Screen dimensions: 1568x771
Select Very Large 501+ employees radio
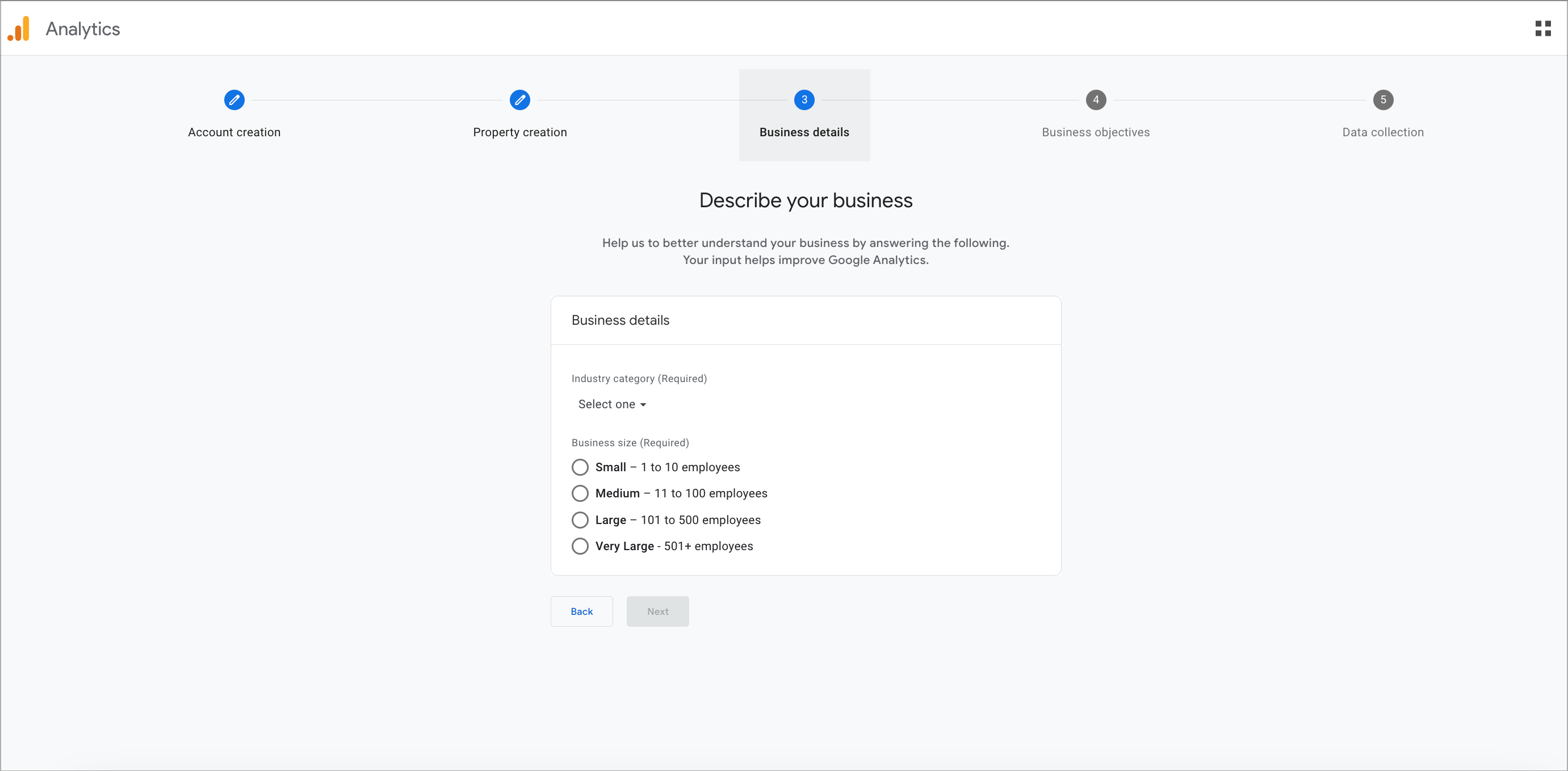[580, 546]
